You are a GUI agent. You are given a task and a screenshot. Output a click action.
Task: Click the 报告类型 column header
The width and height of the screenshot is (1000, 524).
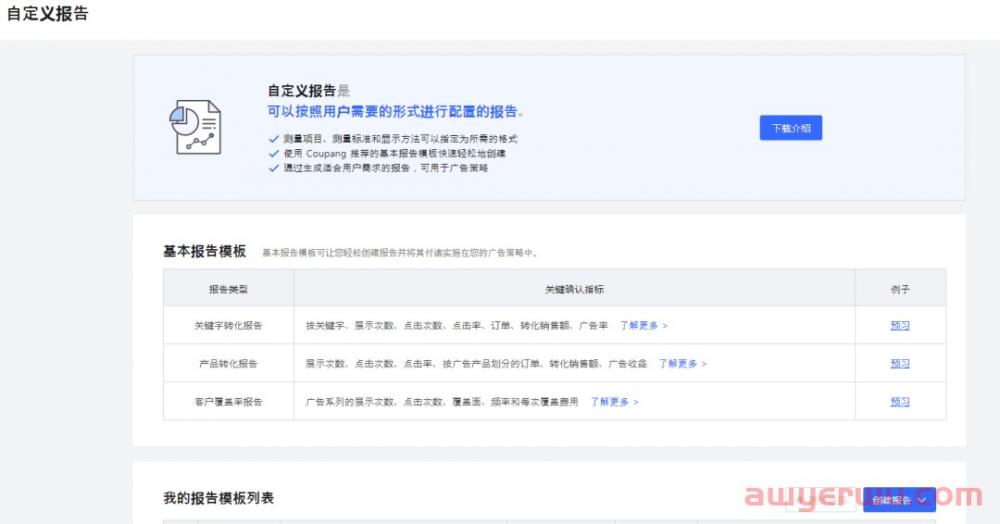pos(228,289)
